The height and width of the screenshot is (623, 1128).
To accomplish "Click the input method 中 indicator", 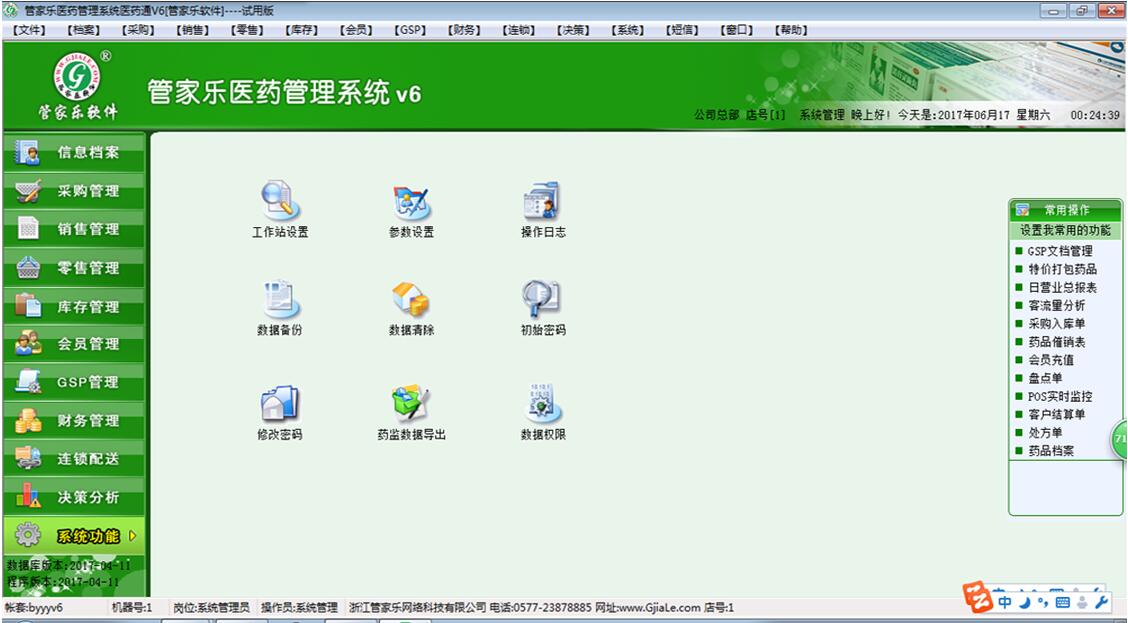I will tap(1005, 601).
